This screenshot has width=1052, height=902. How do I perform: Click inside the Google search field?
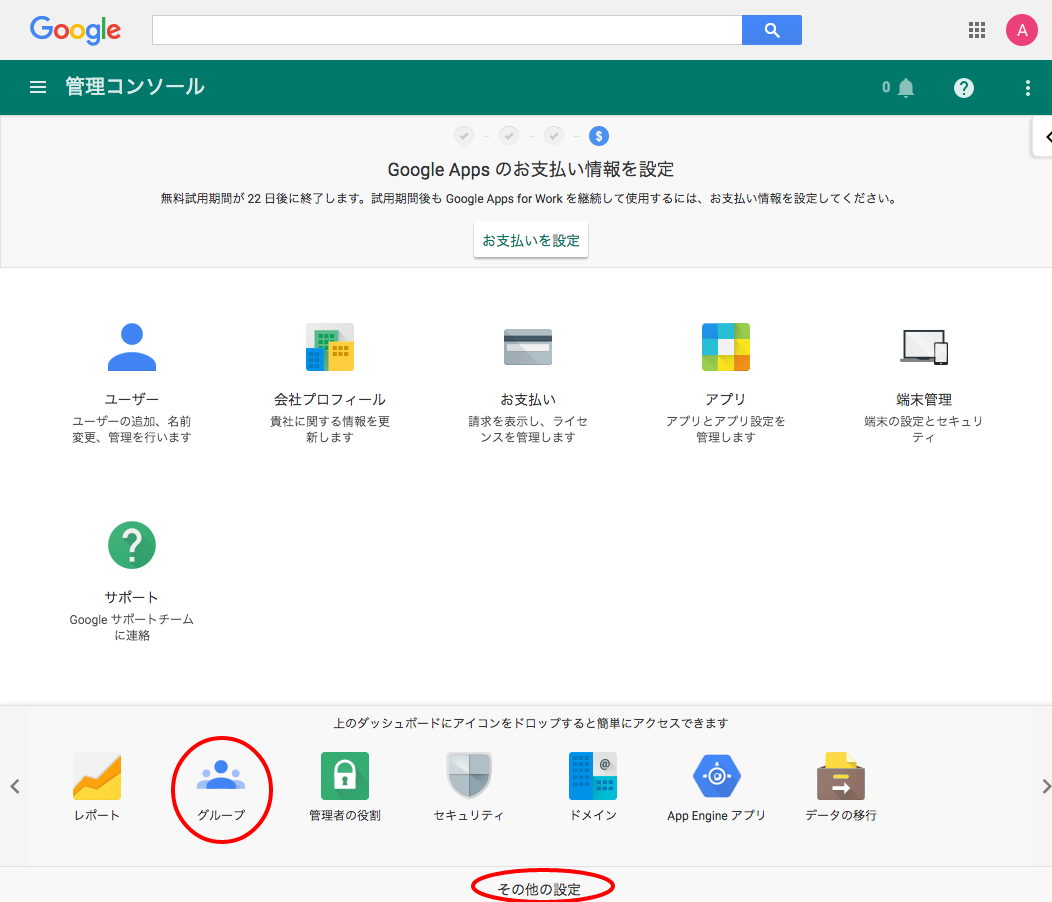[x=447, y=30]
